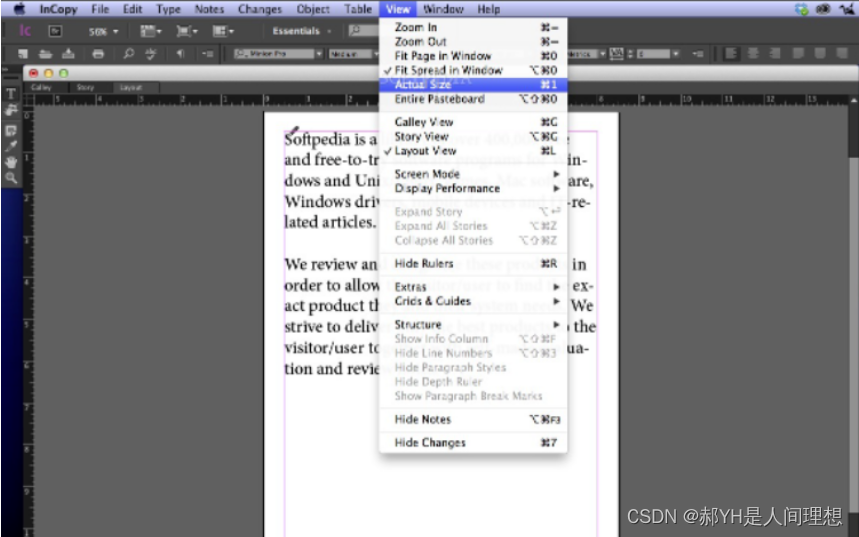
Task: Open the font style dropdown arrow
Action: click(376, 54)
